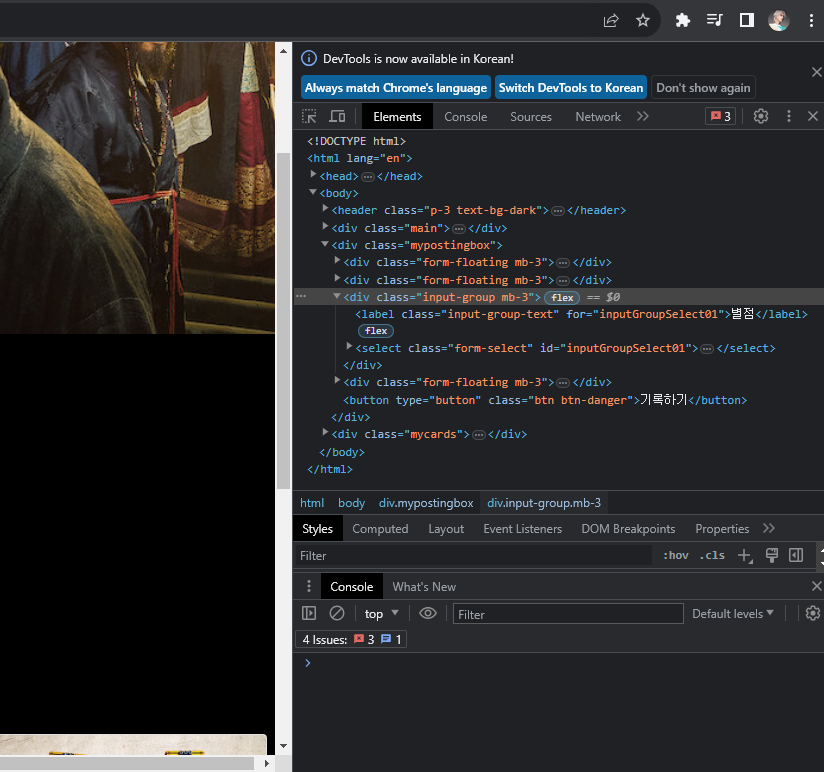Viewport: 824px width, 772px height.
Task: Click Switch DevTools to Korean
Action: (571, 88)
